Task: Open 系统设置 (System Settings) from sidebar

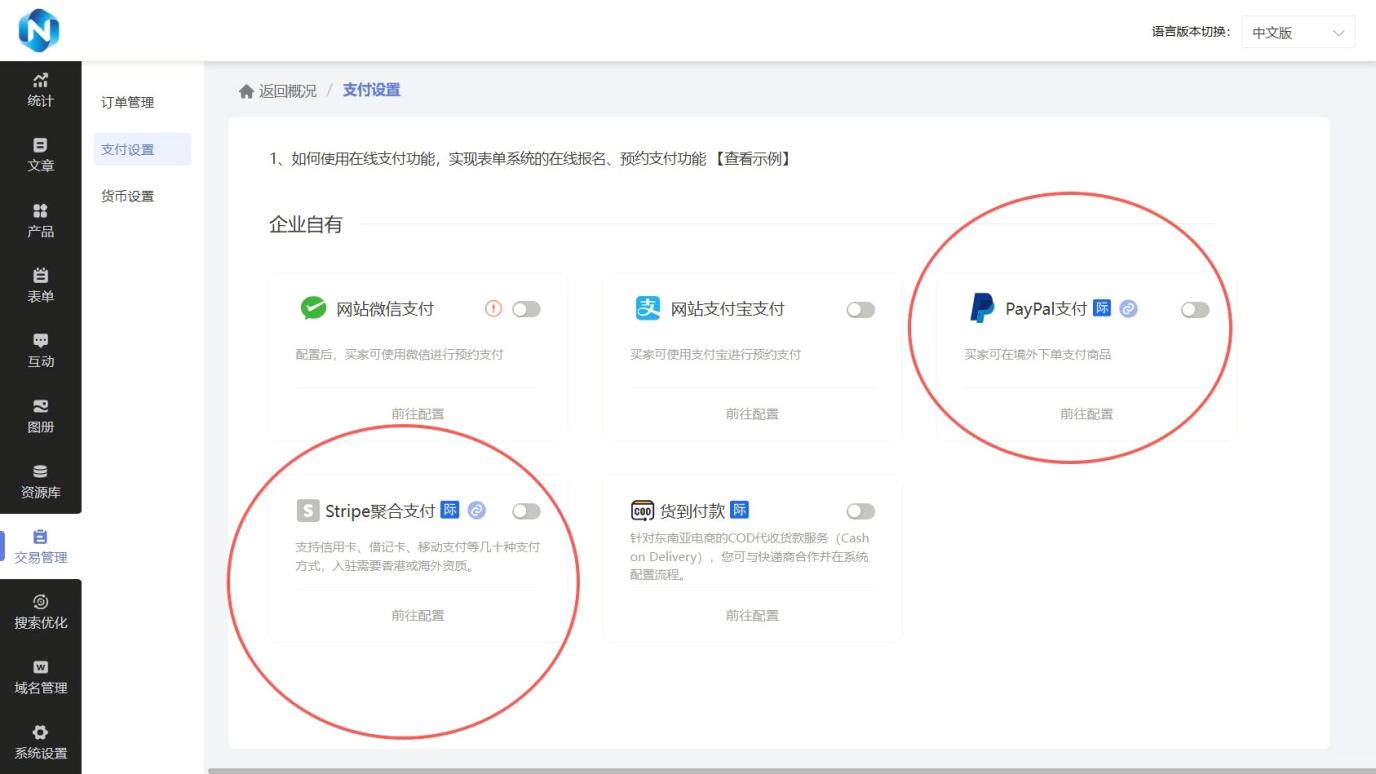Action: point(40,742)
